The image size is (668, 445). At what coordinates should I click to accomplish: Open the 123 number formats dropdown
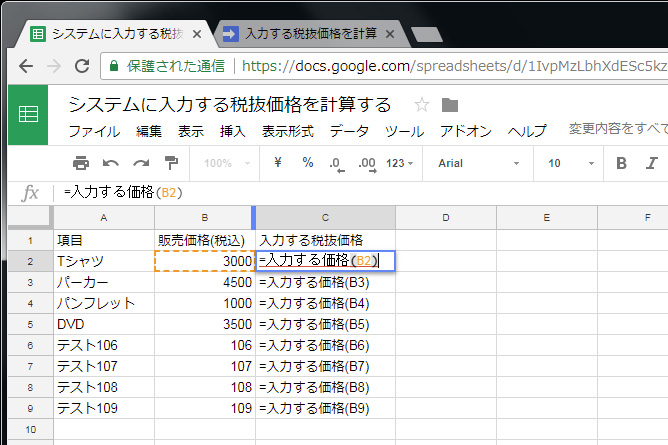(x=400, y=163)
